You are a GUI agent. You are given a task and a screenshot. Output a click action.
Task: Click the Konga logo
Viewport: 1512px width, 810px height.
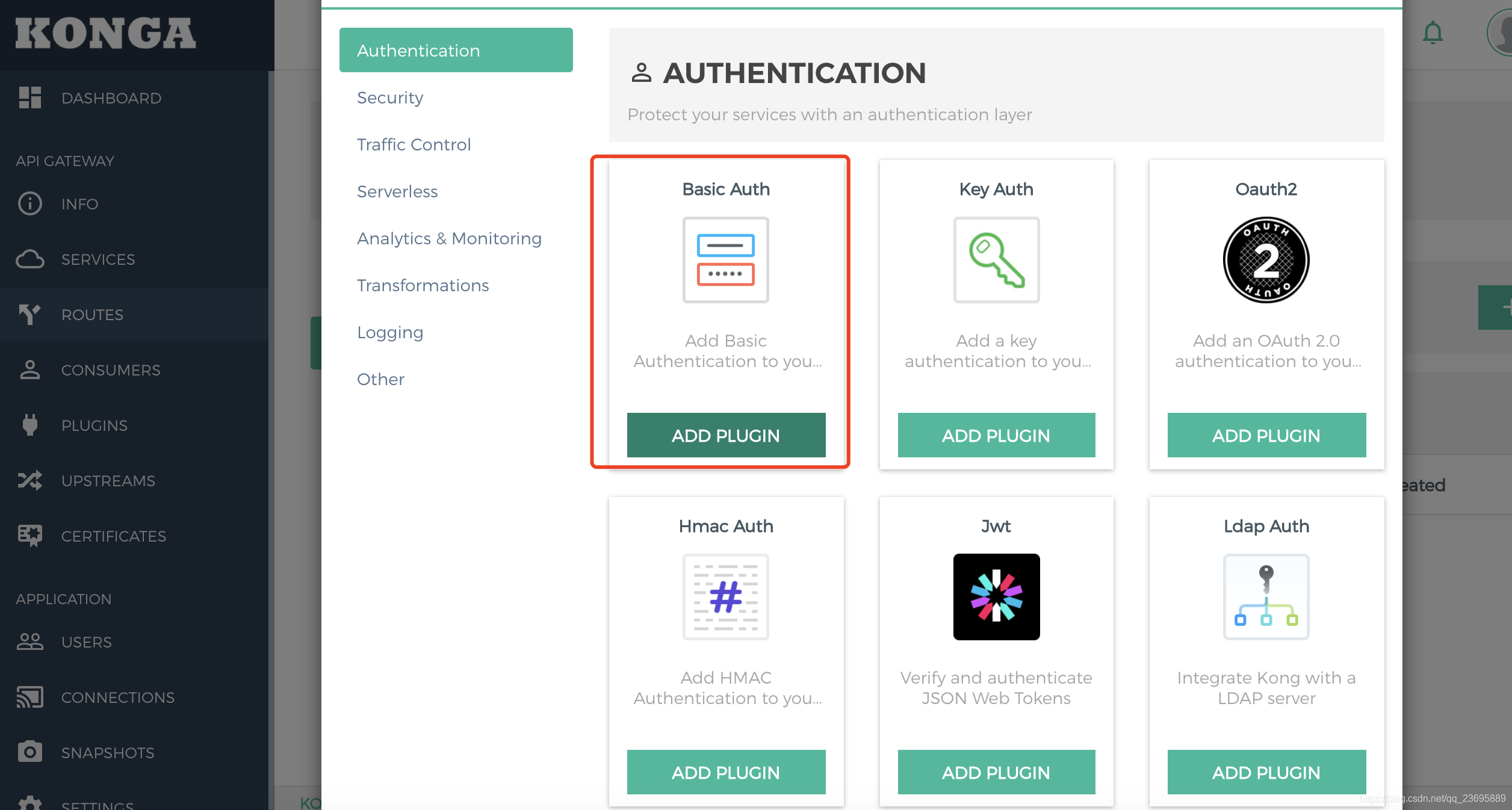pos(105,33)
